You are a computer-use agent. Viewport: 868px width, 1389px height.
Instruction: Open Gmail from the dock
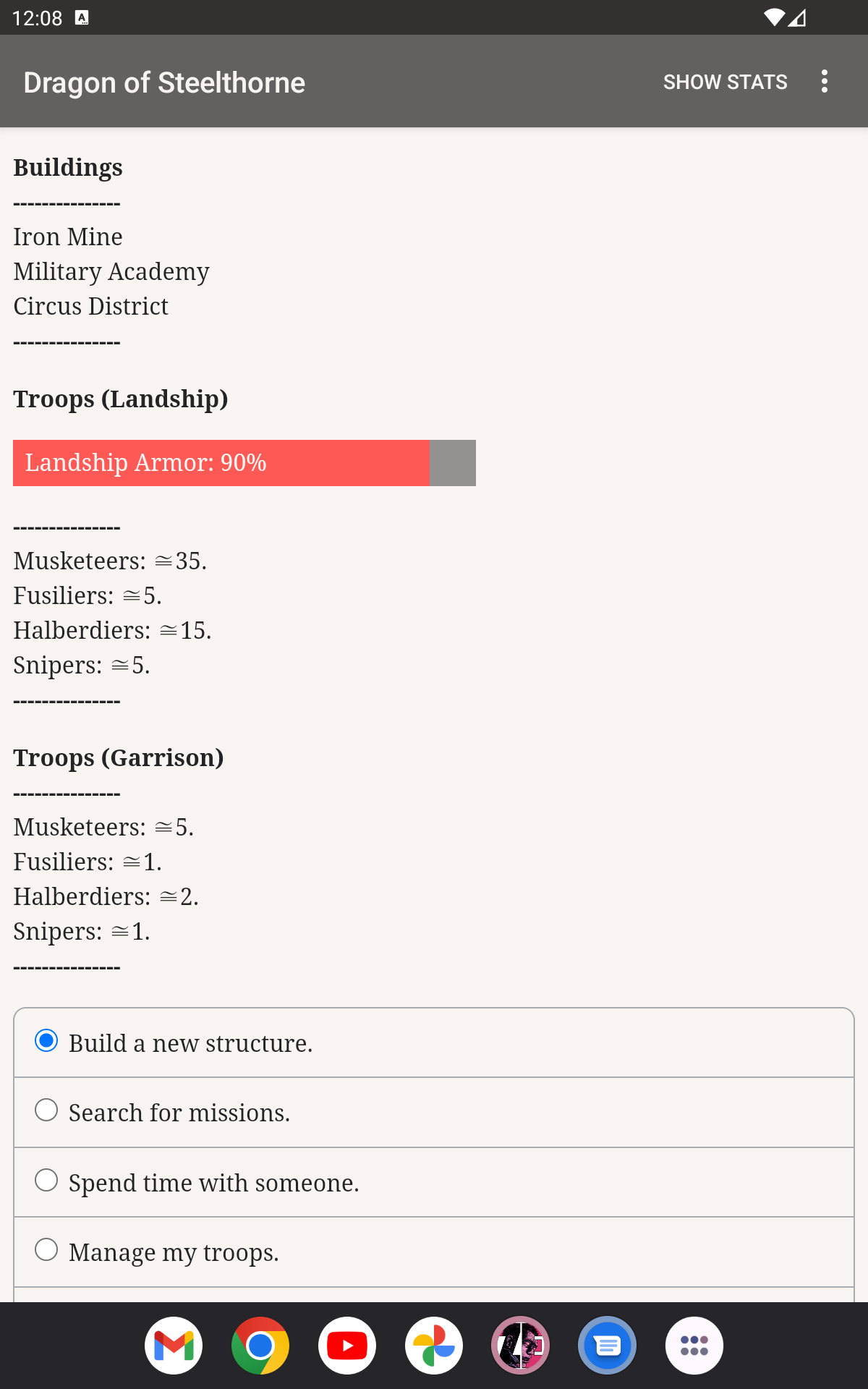(x=174, y=1346)
